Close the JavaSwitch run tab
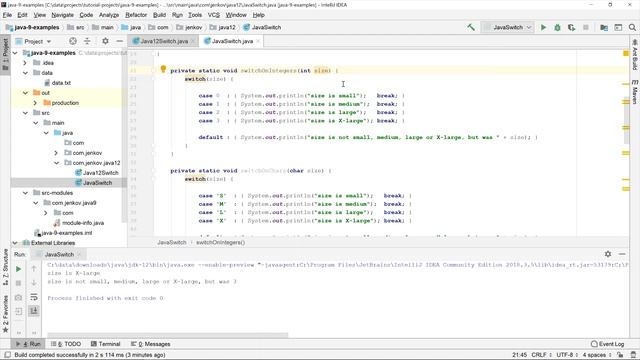The width and height of the screenshot is (640, 360). click(79, 254)
